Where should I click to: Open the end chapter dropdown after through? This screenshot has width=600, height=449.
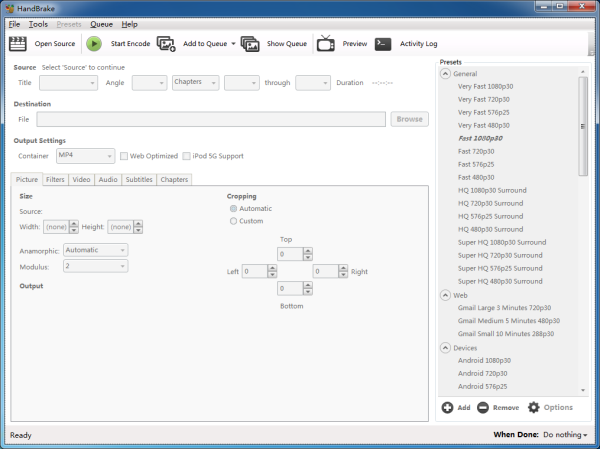coord(313,83)
